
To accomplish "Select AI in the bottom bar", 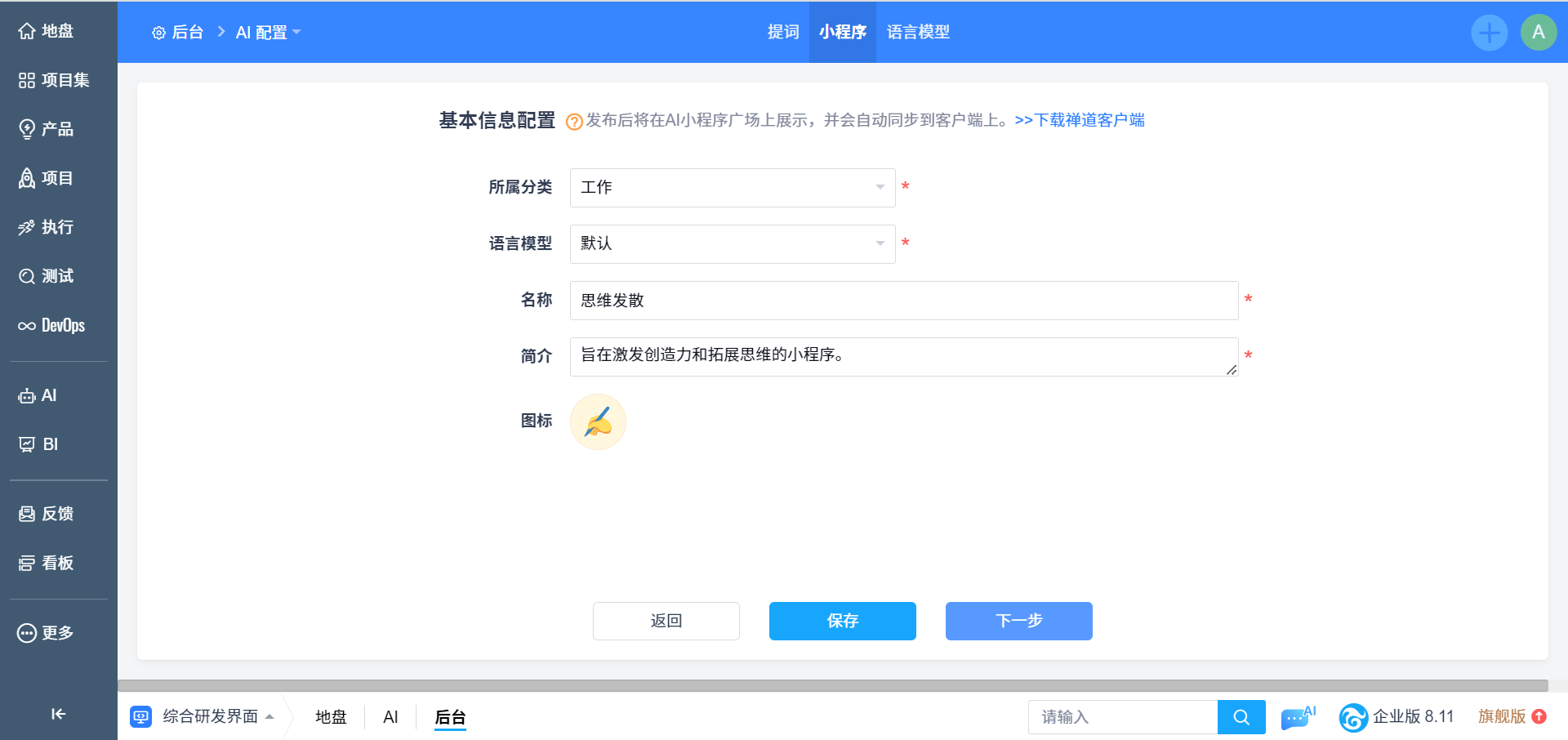I will (x=390, y=717).
